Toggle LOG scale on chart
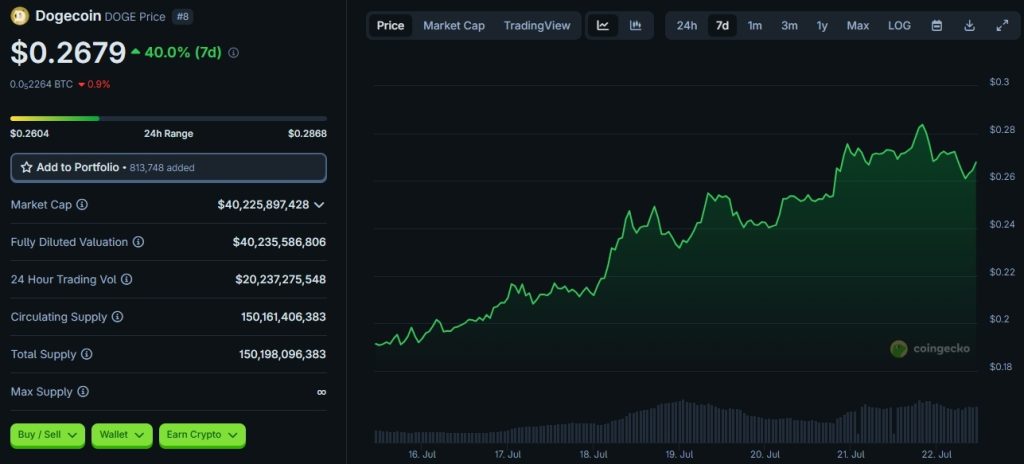Viewport: 1024px width, 464px height. (899, 26)
